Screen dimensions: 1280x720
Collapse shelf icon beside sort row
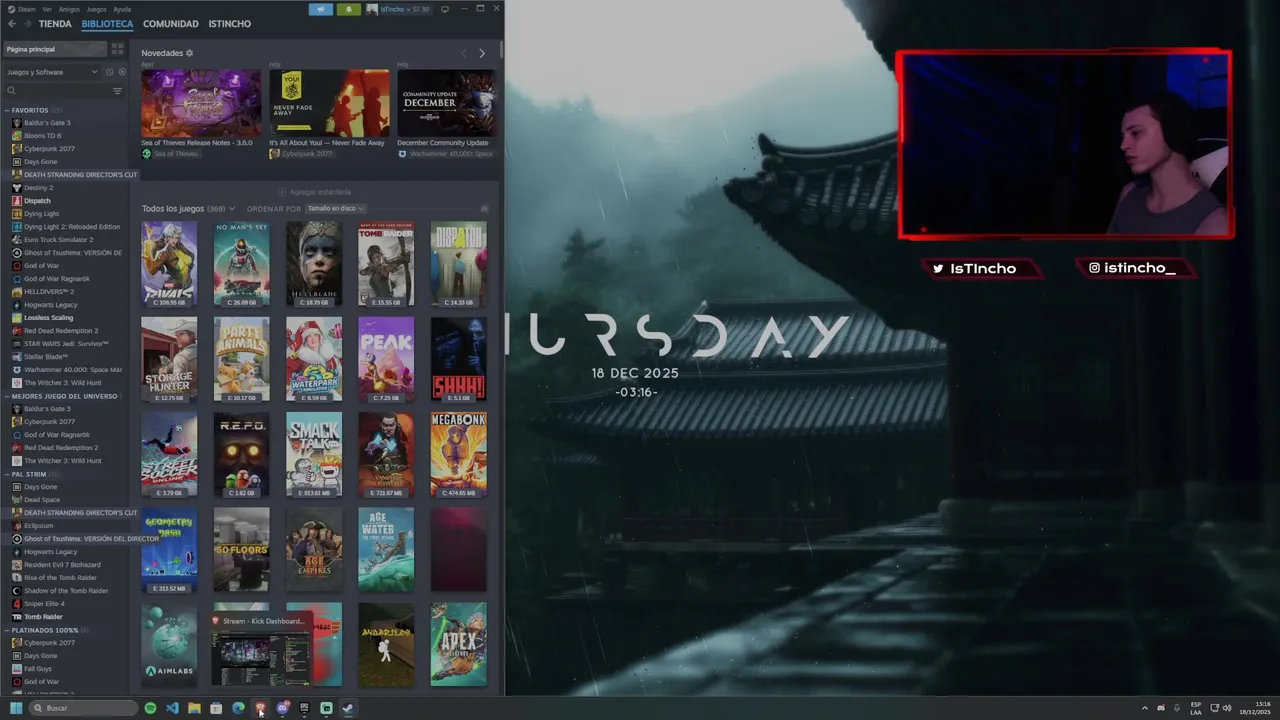pos(484,209)
